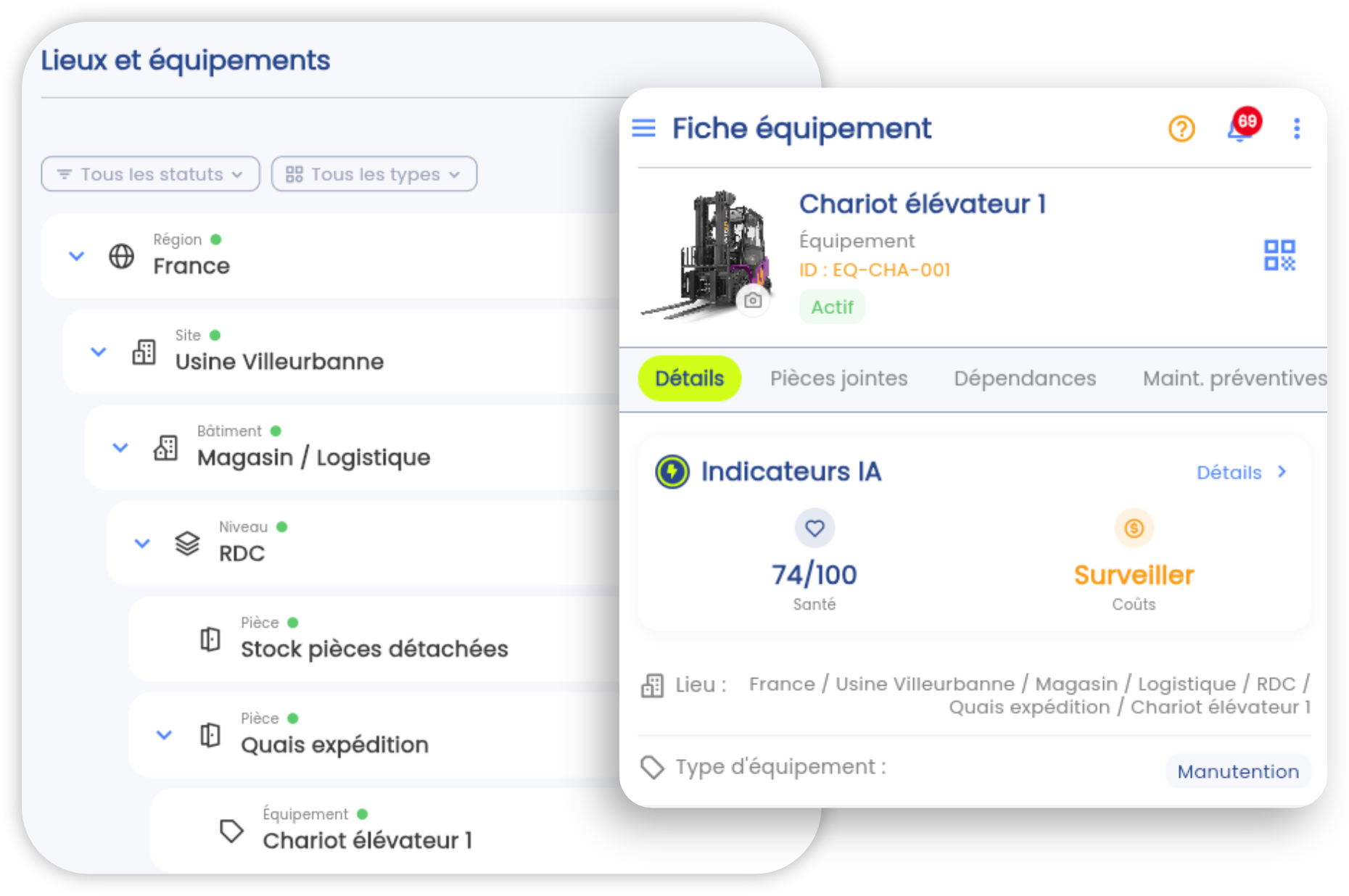The image size is (1349, 896).
Task: Show the QR code for Chariot élévateur 1
Action: [1279, 255]
